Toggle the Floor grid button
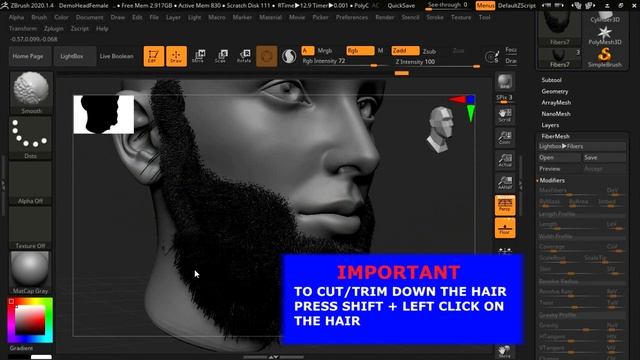 [505, 227]
